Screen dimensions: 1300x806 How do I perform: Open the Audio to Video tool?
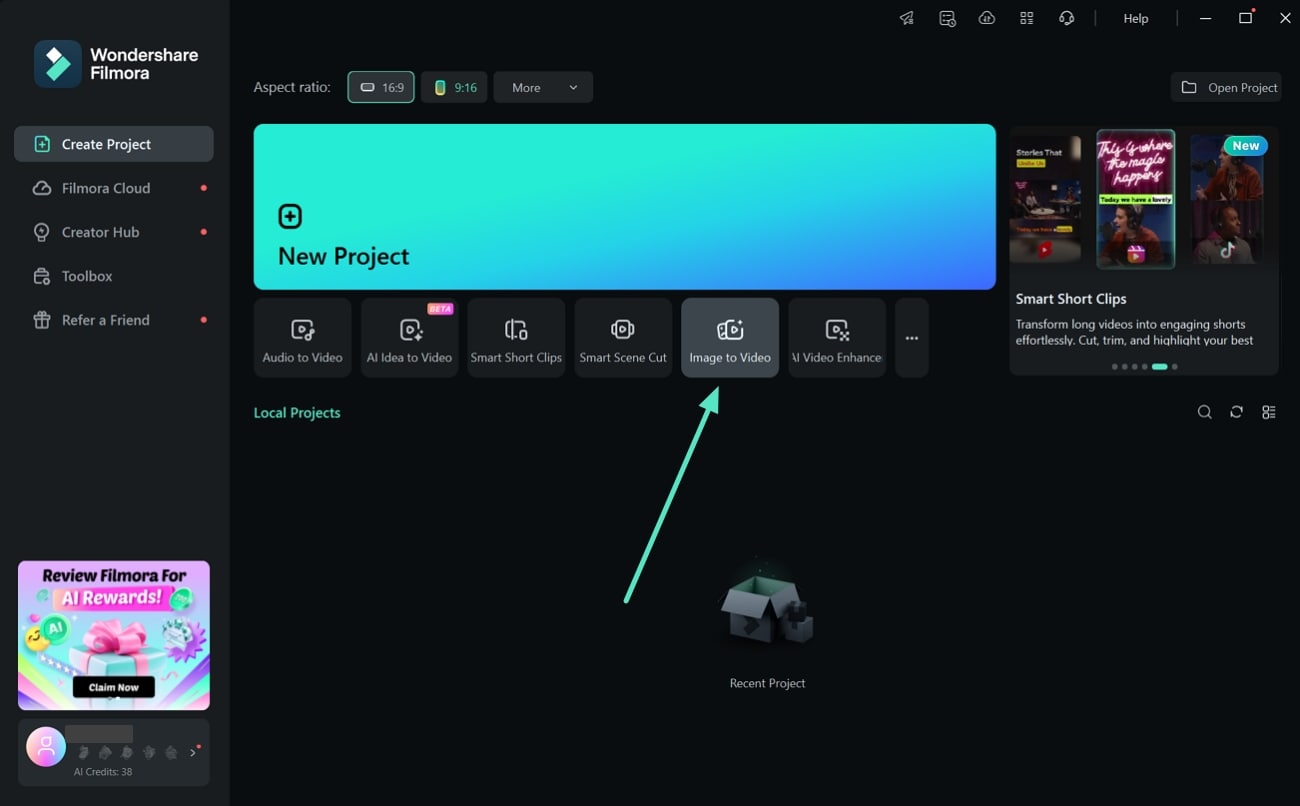pyautogui.click(x=302, y=338)
